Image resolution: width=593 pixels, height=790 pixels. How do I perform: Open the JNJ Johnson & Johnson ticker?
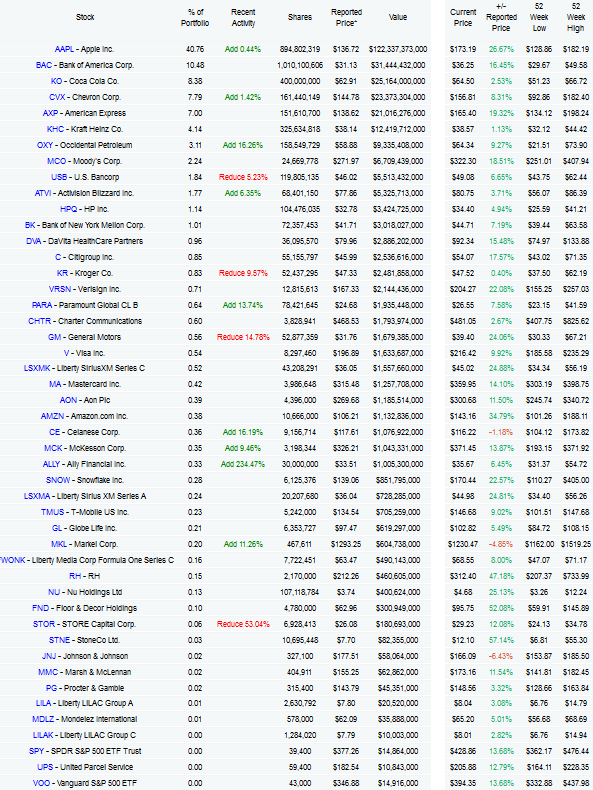49,656
